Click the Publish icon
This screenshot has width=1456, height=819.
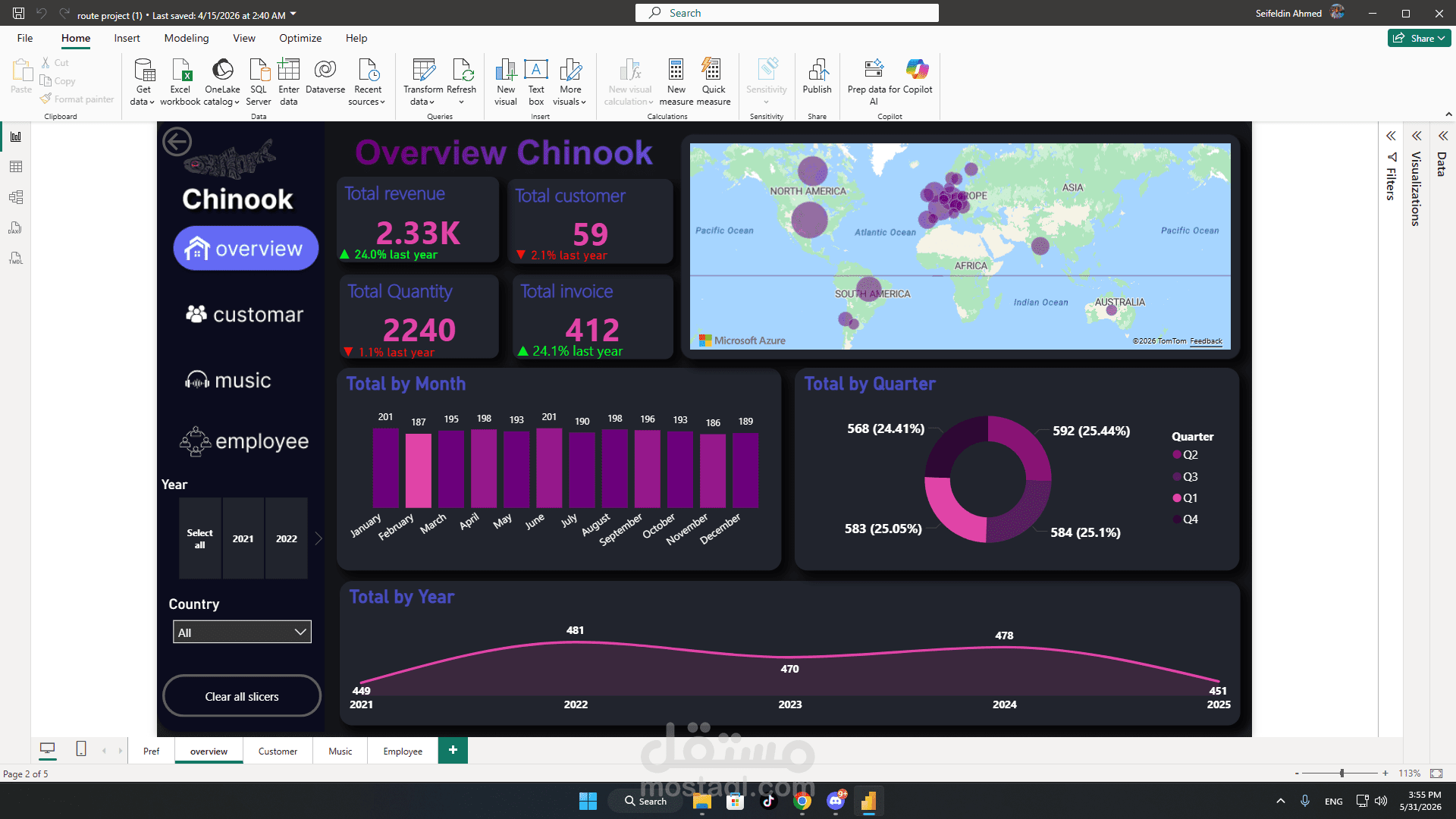[x=817, y=76]
